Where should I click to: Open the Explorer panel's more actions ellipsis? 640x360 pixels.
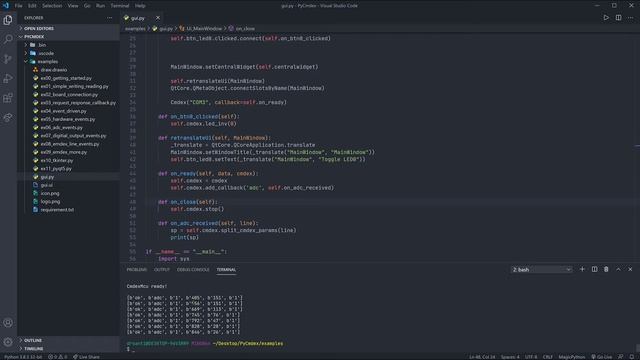point(109,18)
